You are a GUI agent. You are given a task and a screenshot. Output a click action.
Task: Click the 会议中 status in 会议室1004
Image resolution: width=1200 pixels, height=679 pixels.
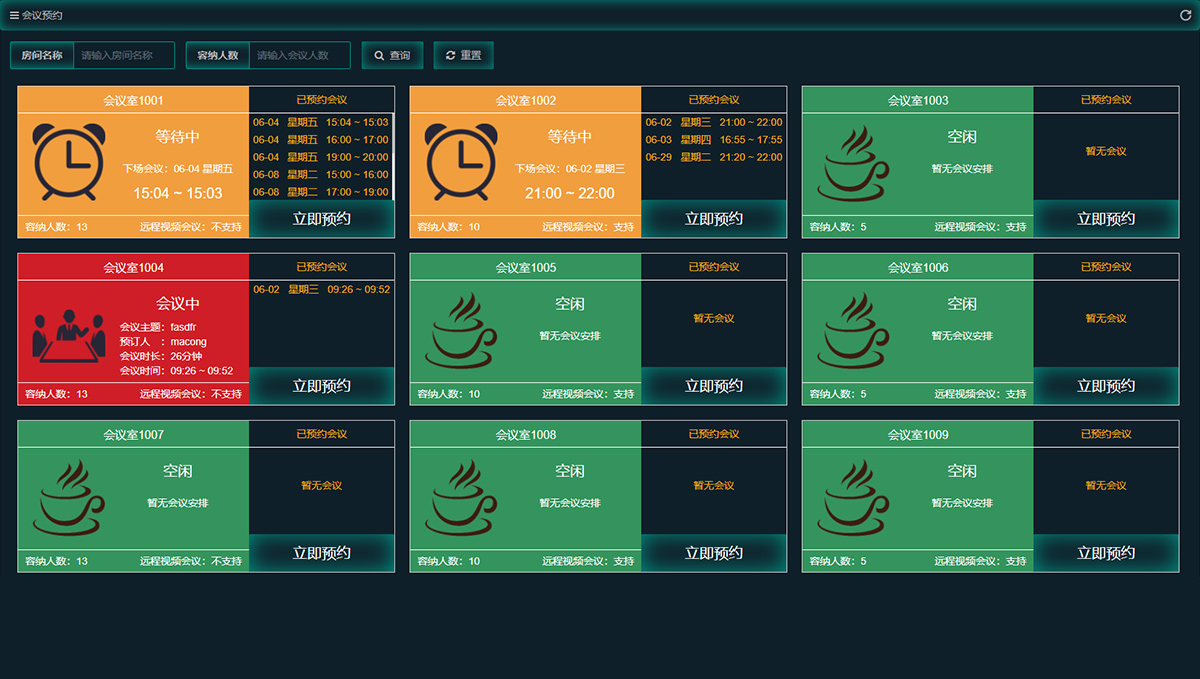click(x=178, y=304)
